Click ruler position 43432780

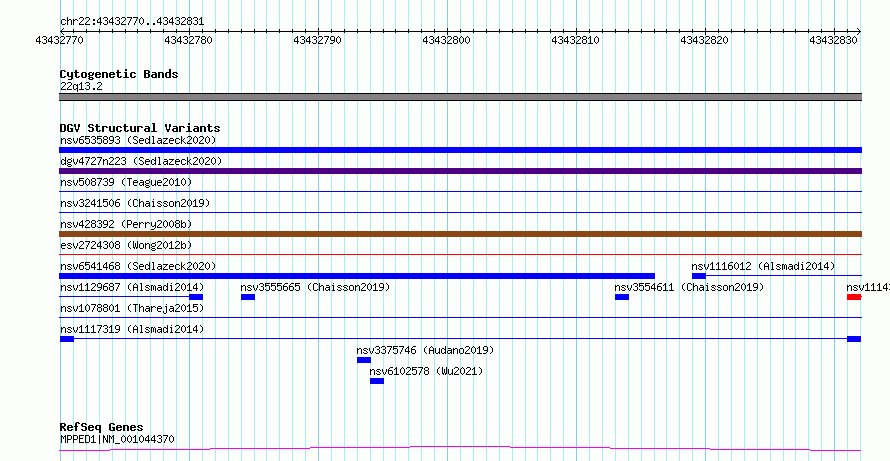[188, 40]
